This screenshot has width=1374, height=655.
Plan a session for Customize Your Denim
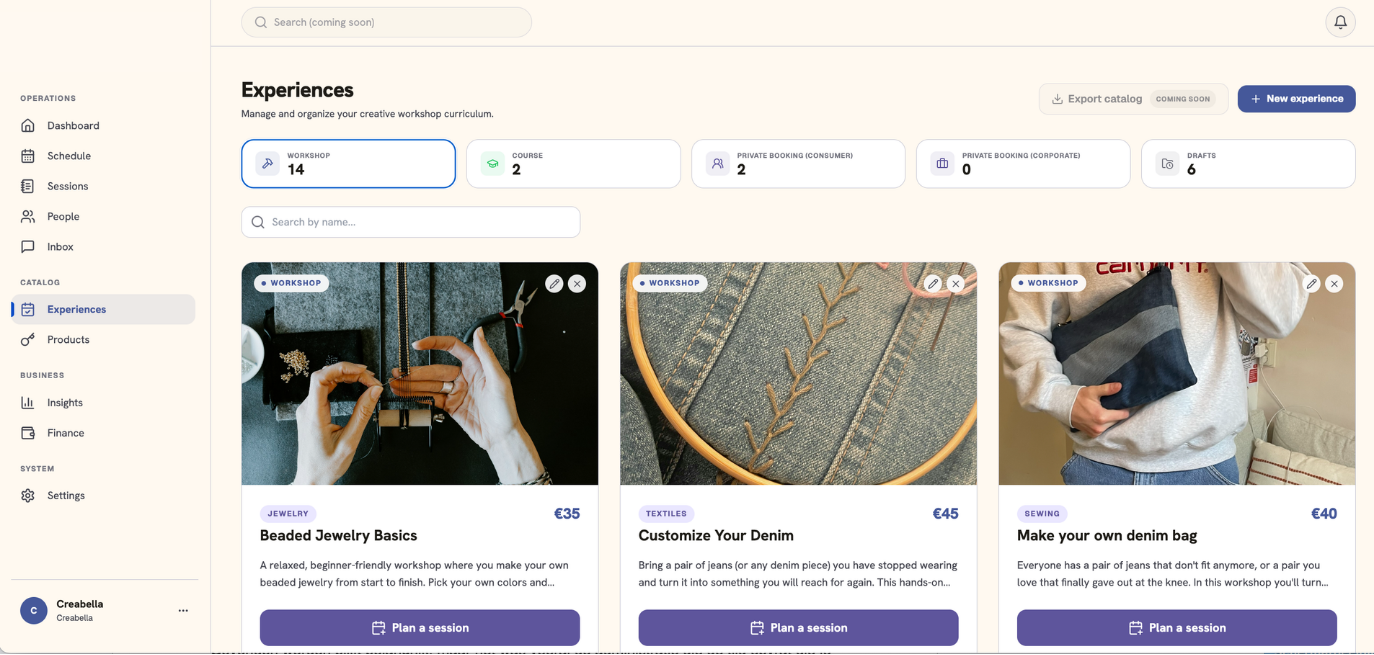[x=798, y=628]
